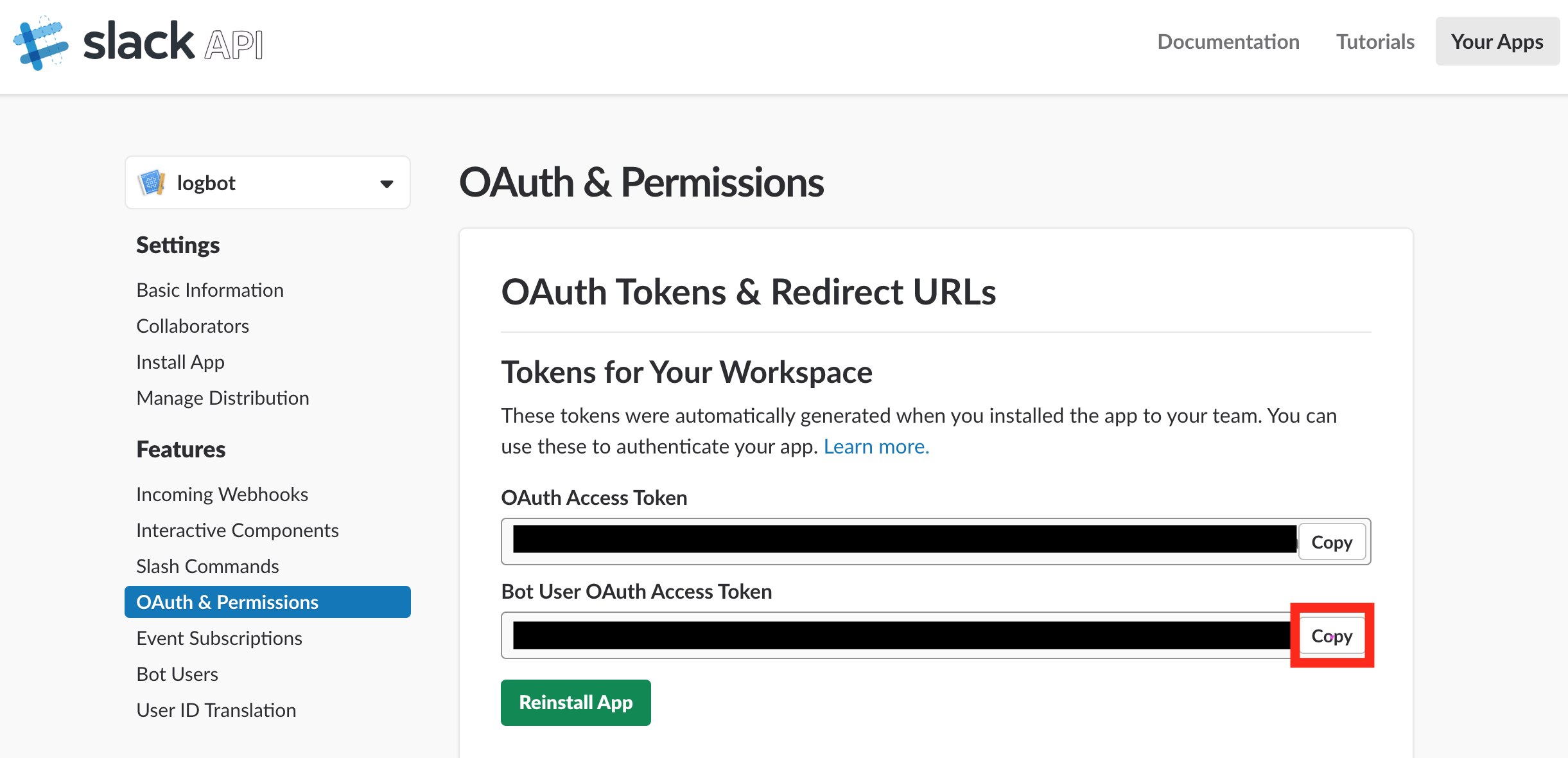Navigate to Bot Users
Image resolution: width=1568 pixels, height=758 pixels.
click(x=177, y=674)
